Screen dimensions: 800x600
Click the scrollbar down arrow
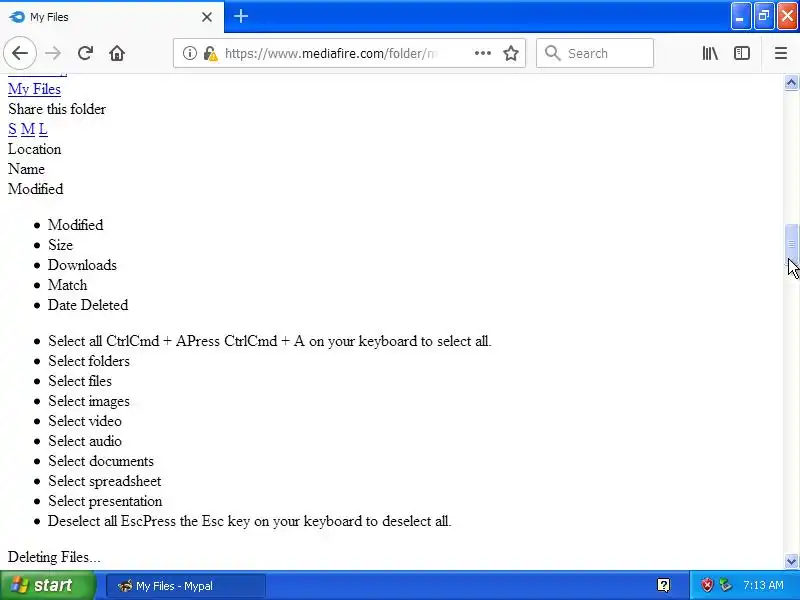point(791,561)
